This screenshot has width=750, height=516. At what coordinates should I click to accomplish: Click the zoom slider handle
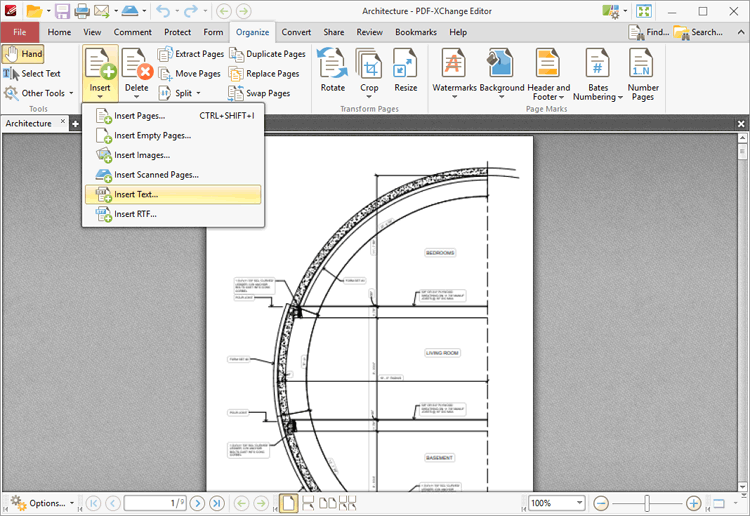click(648, 503)
